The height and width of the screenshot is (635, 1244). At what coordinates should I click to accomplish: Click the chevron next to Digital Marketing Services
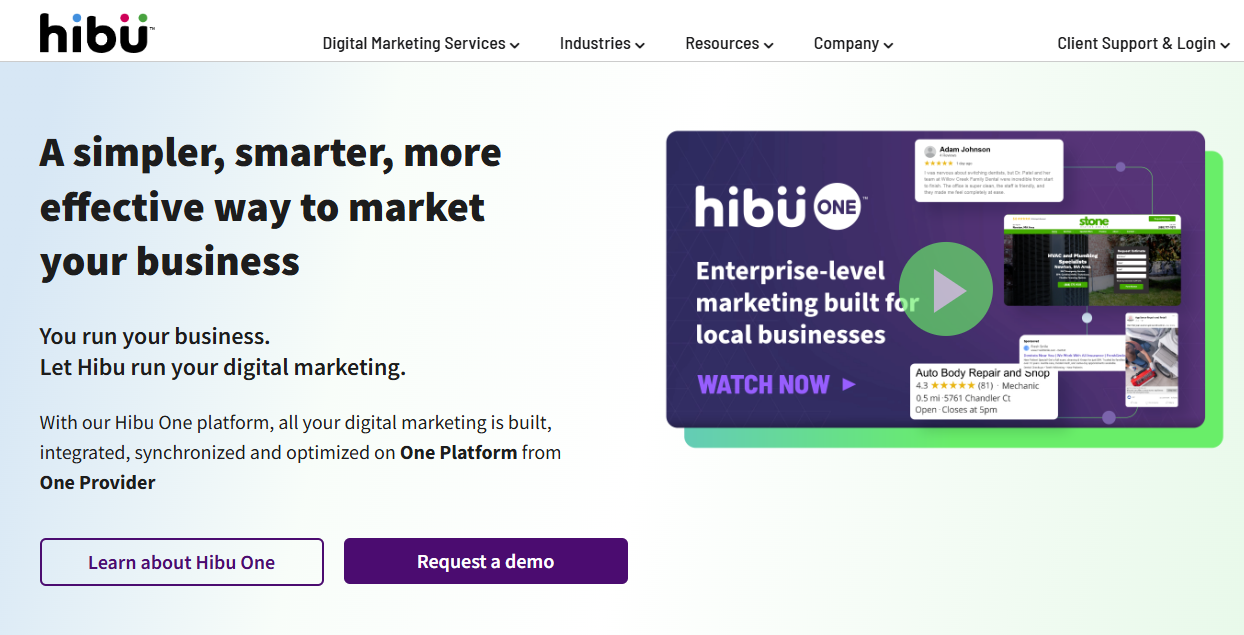pos(514,45)
